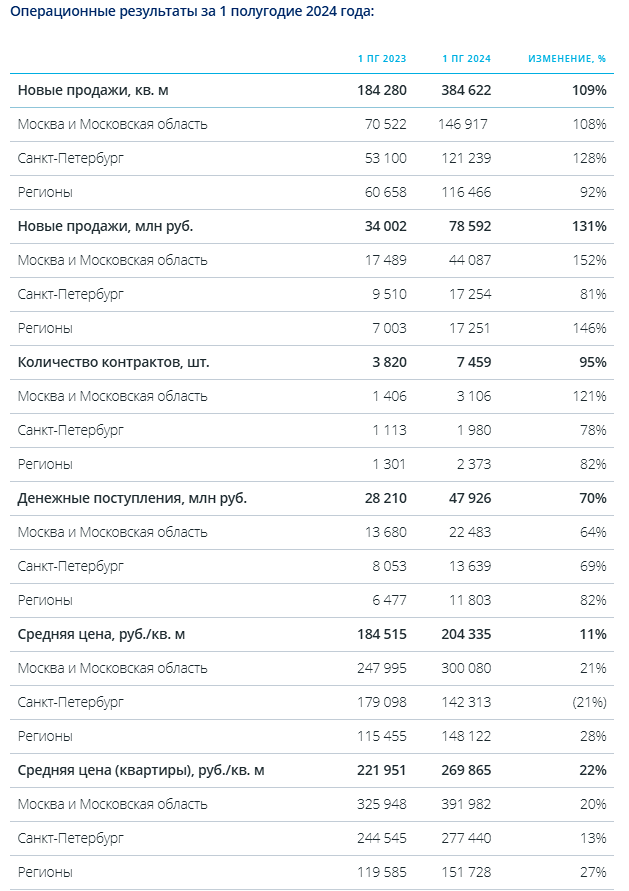Click the 269 865 apartment average price

tap(466, 770)
